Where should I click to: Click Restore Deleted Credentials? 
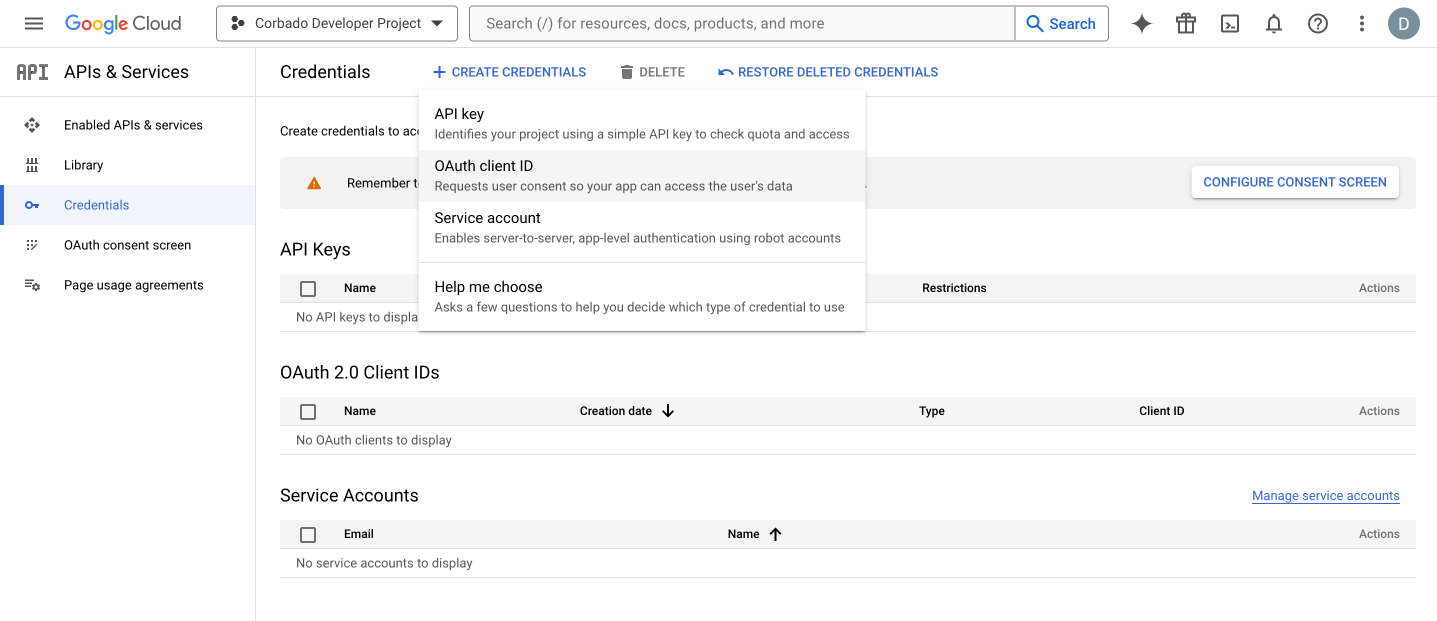[828, 72]
